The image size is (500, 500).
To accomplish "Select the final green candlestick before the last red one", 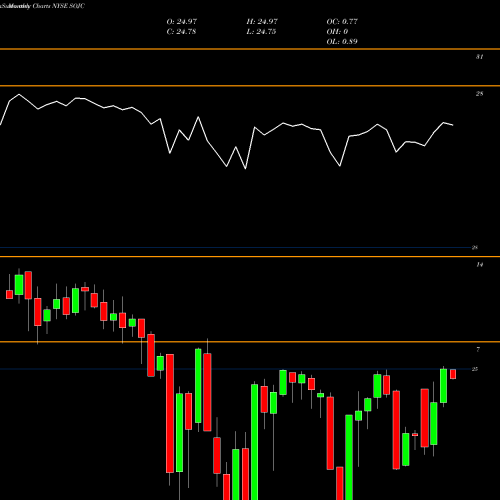I will [443, 386].
